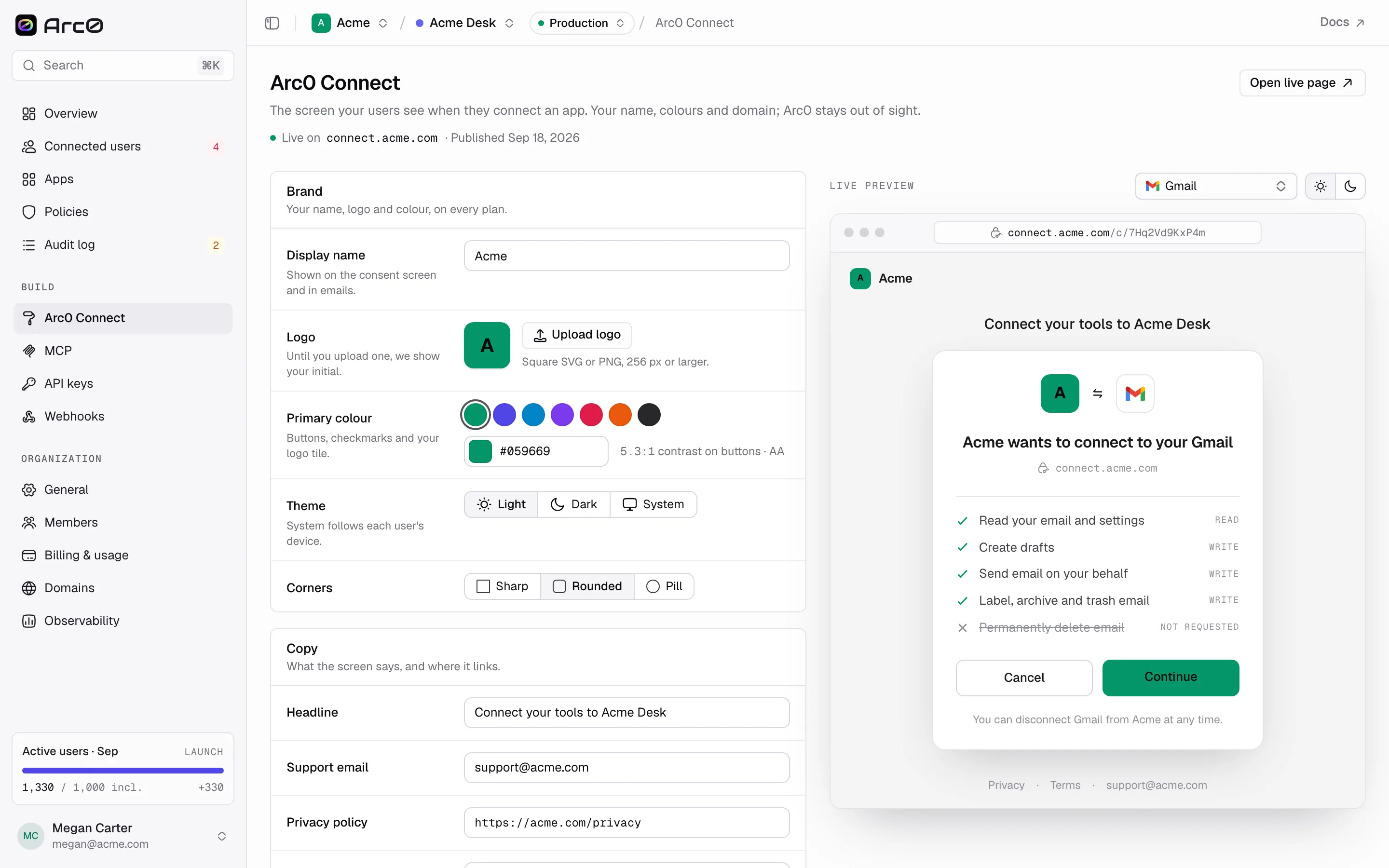Viewport: 1389px width, 868px height.
Task: Open the Docs link
Action: tap(1342, 22)
